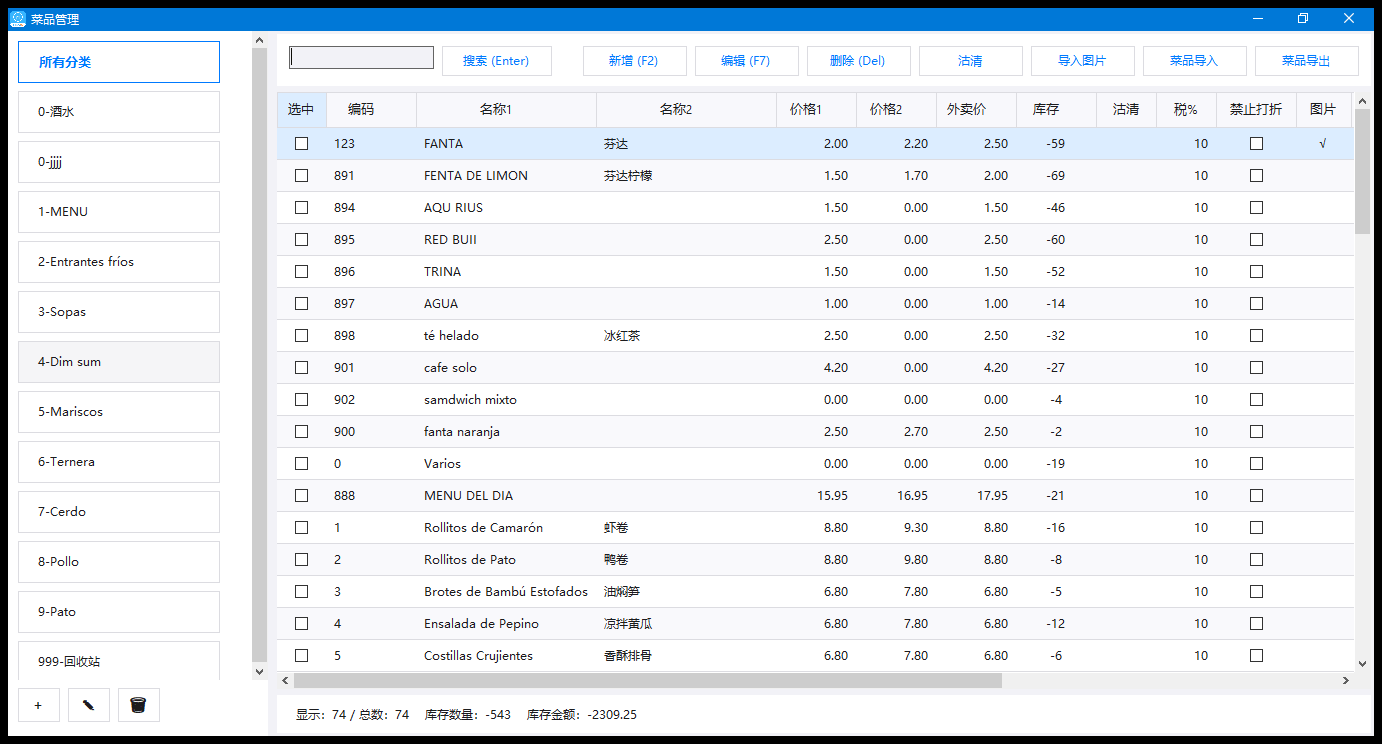The width and height of the screenshot is (1382, 744).
Task: Click the app logo in title bar
Action: 18,18
